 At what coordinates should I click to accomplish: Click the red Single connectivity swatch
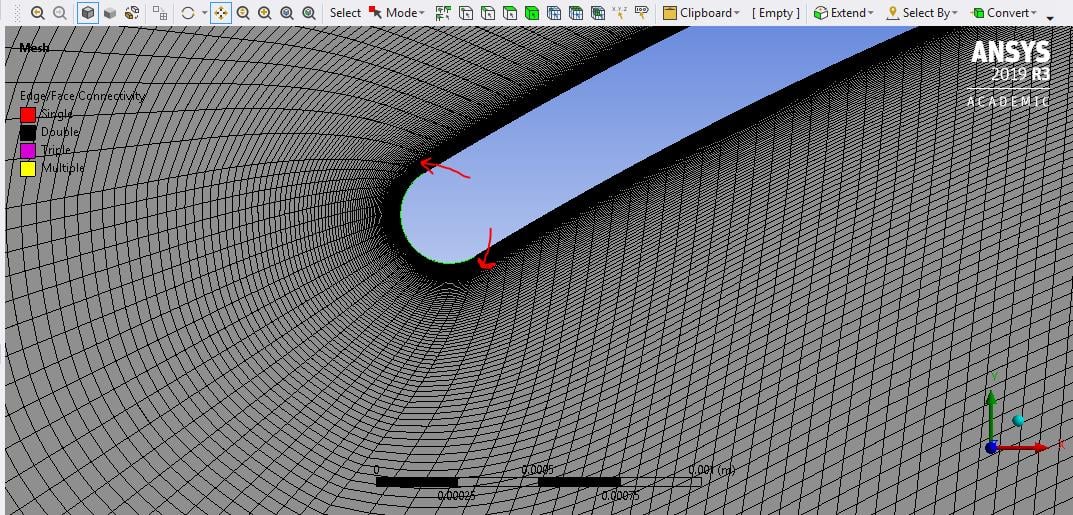coord(27,114)
